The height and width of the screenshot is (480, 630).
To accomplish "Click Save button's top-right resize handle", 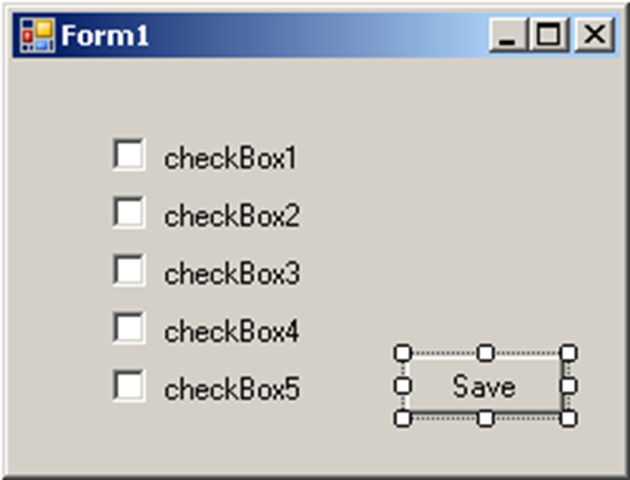I will click(x=567, y=352).
